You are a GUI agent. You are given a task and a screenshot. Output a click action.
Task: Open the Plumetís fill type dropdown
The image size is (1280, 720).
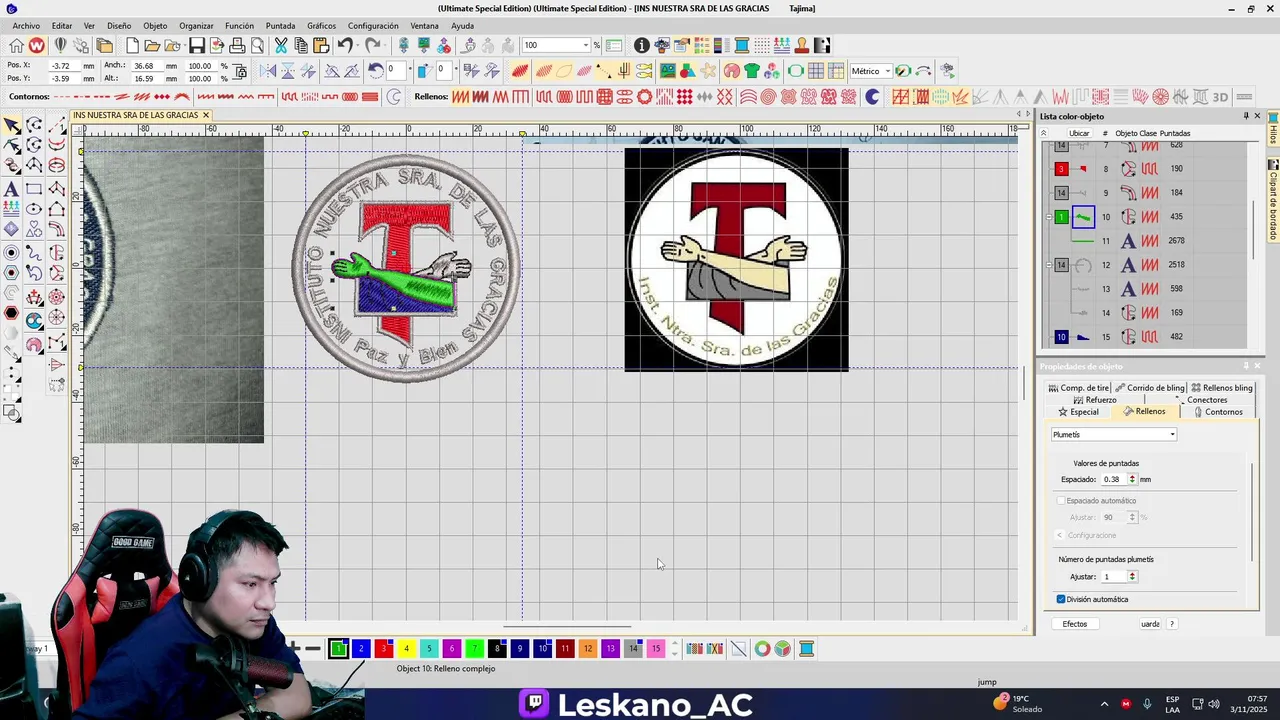coord(1172,434)
